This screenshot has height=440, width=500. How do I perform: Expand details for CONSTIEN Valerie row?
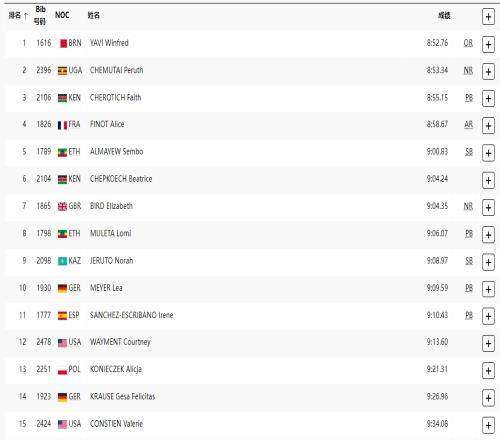[488, 425]
